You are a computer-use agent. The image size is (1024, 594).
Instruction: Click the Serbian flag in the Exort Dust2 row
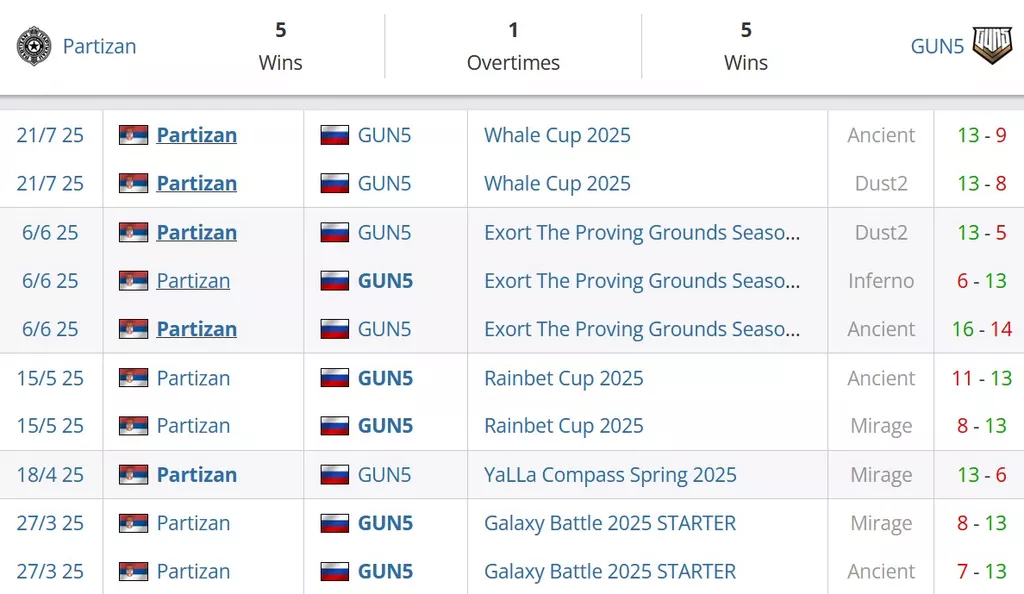point(133,232)
